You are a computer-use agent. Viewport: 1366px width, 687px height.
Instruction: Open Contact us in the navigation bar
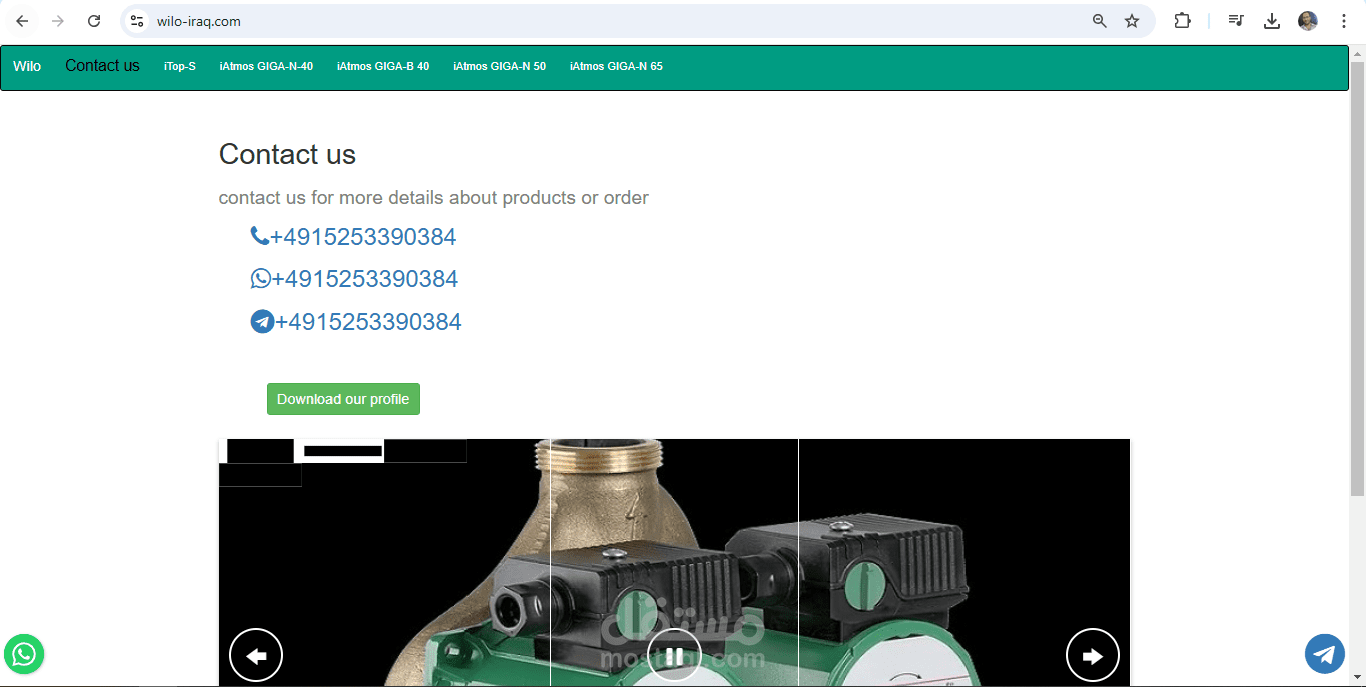point(103,66)
